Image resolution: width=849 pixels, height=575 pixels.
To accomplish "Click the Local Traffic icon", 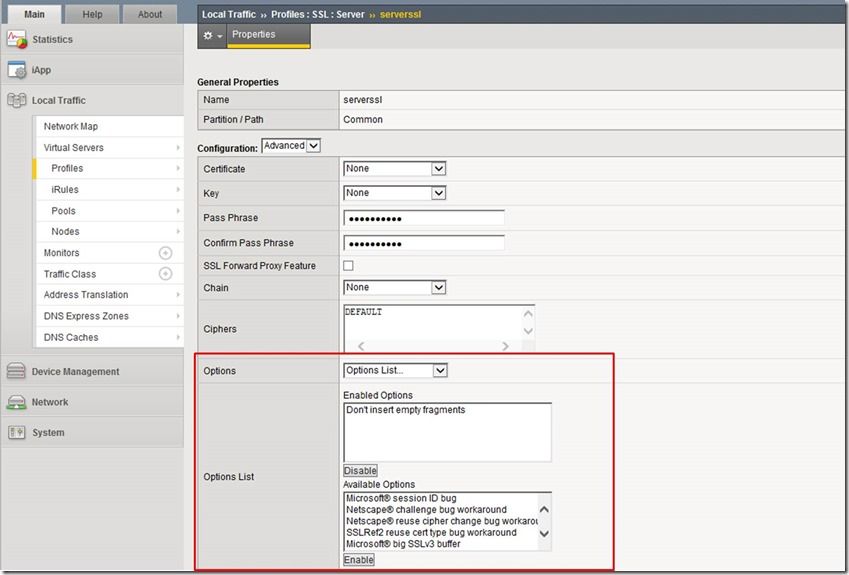I will pos(16,101).
